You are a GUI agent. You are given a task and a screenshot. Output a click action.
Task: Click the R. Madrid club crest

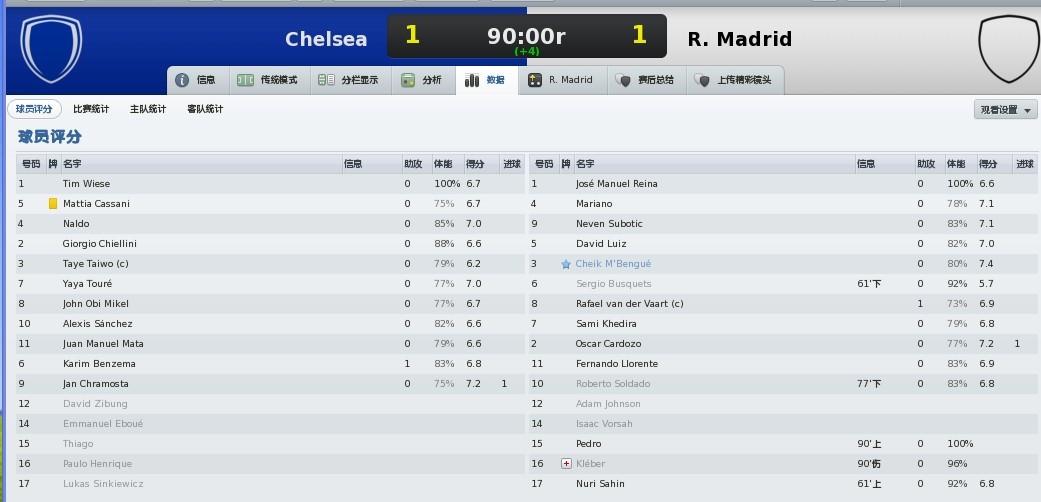point(1008,48)
